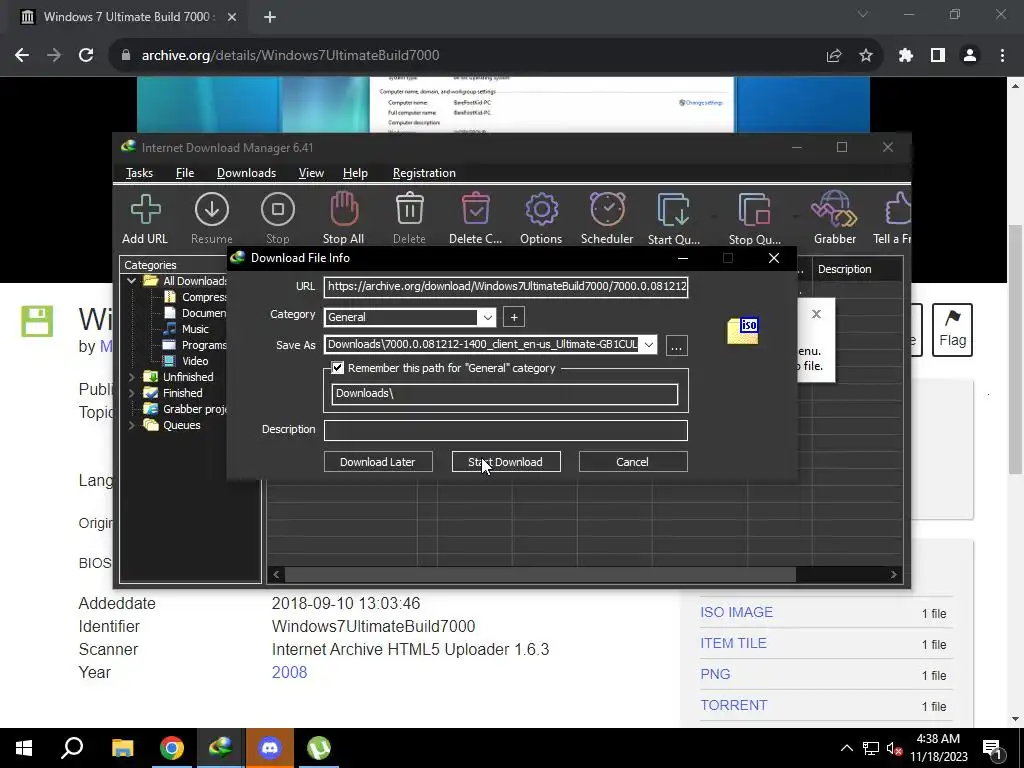Image resolution: width=1024 pixels, height=768 pixels.
Task: Go back with Chrome back arrow
Action: 22,56
